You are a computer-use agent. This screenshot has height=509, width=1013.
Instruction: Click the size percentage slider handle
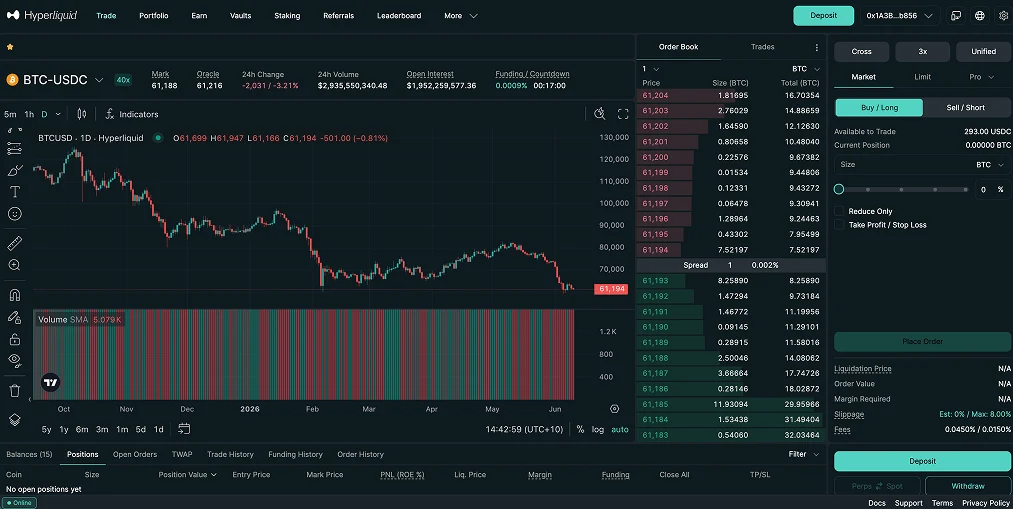coord(839,189)
